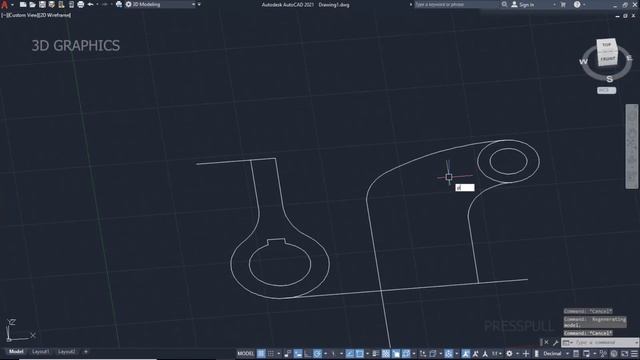The width and height of the screenshot is (640, 360).
Task: Undo the last action
Action: (90, 4)
